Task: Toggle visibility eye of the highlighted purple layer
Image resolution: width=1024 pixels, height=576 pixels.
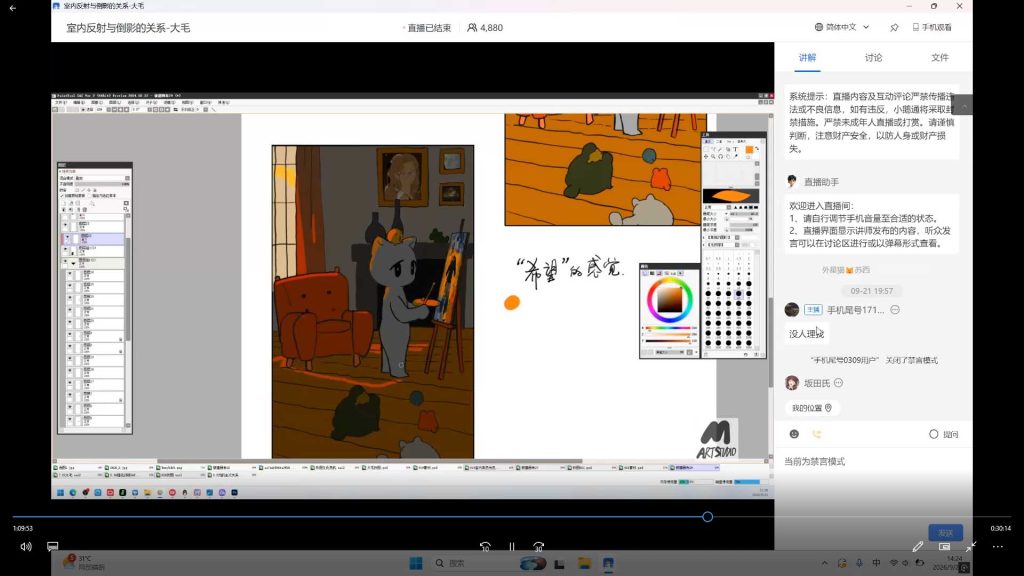Action: tap(67, 239)
